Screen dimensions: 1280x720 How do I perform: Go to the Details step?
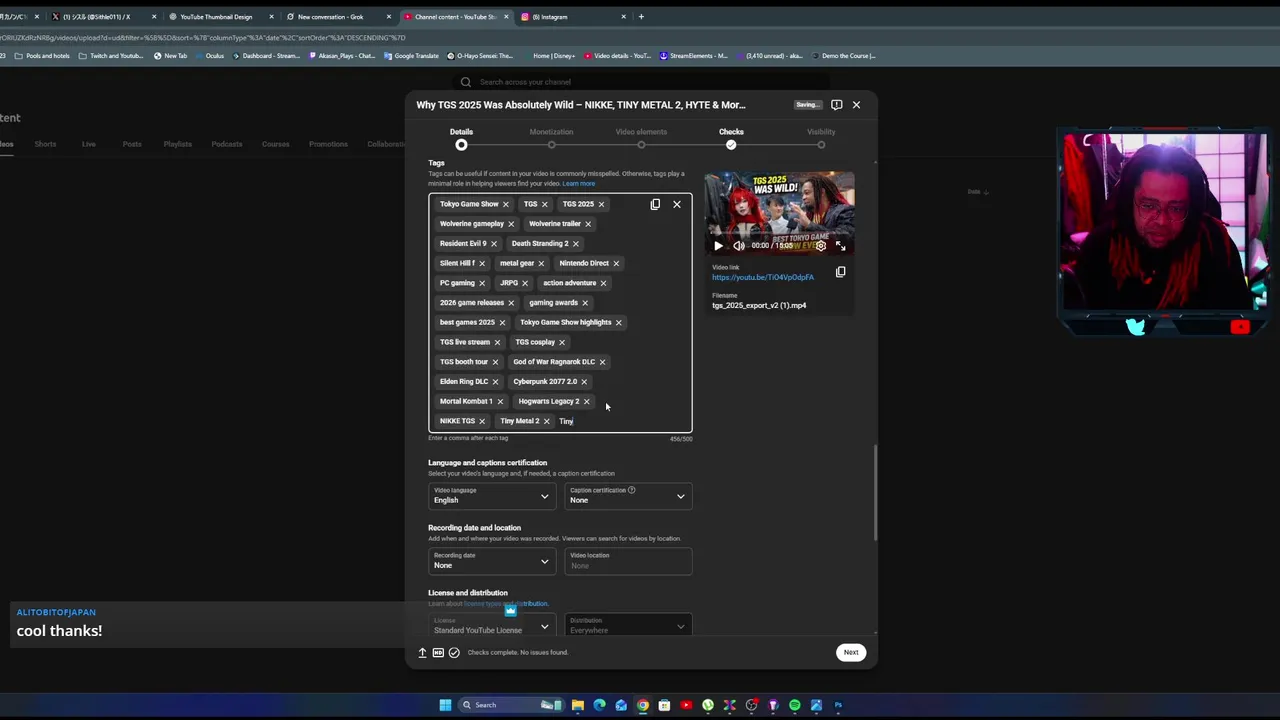pos(461,138)
